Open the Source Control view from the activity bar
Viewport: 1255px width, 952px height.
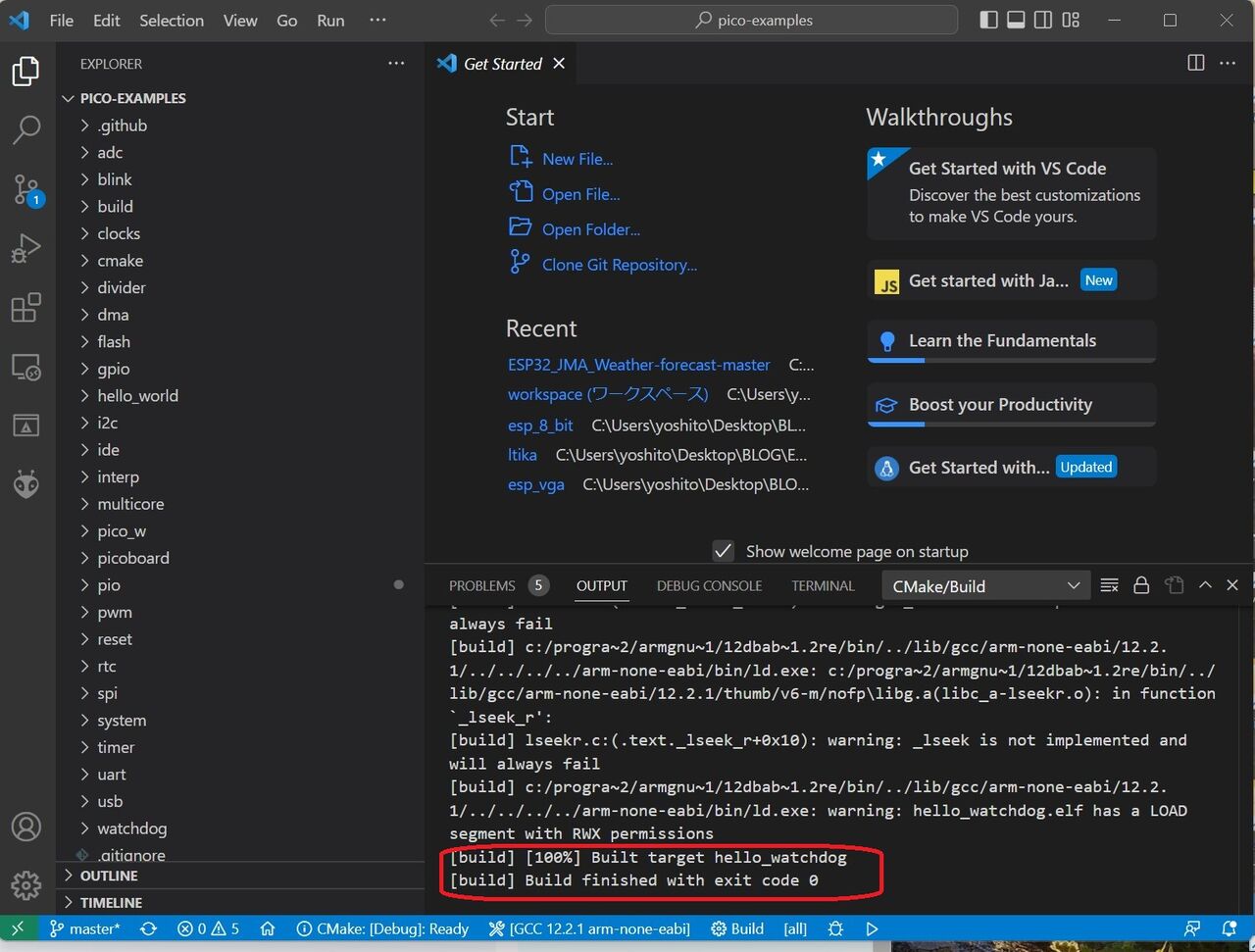(26, 188)
